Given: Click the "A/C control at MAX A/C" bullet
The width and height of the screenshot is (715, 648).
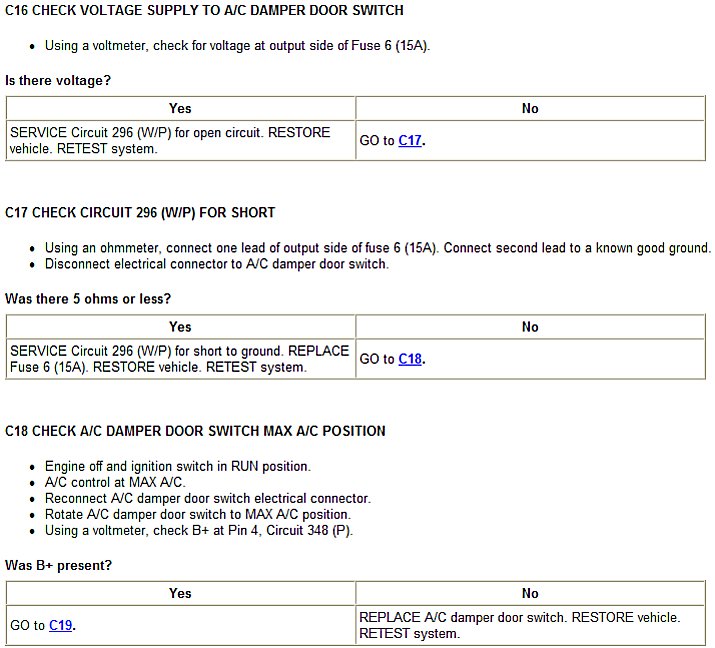Looking at the screenshot, I should tap(117, 482).
